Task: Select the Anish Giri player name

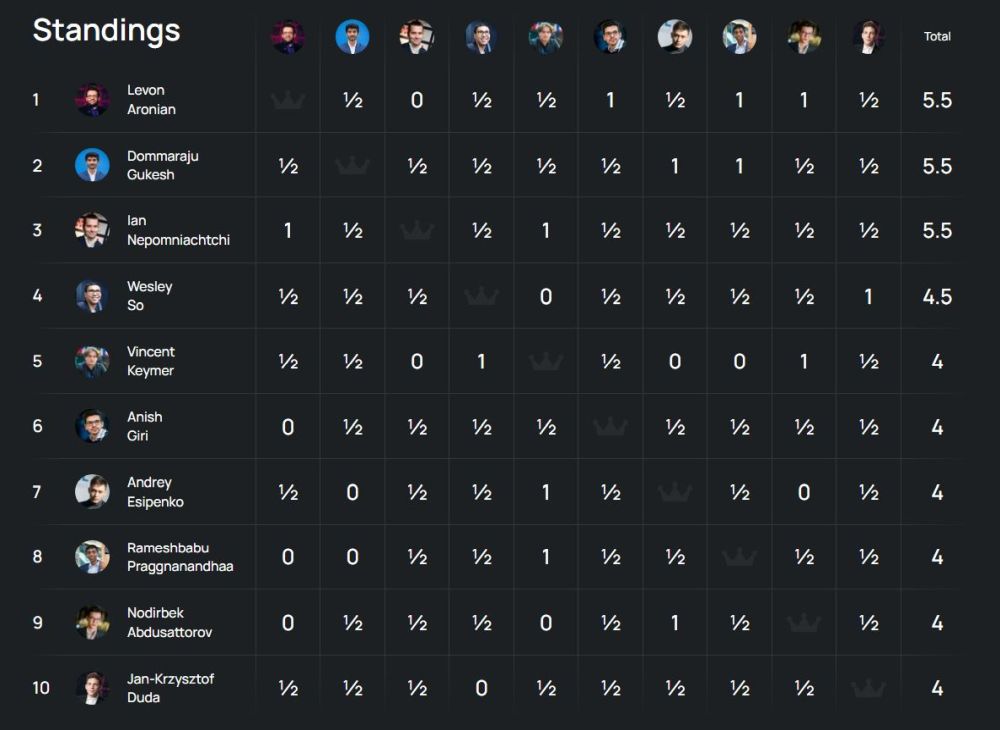Action: 144,426
